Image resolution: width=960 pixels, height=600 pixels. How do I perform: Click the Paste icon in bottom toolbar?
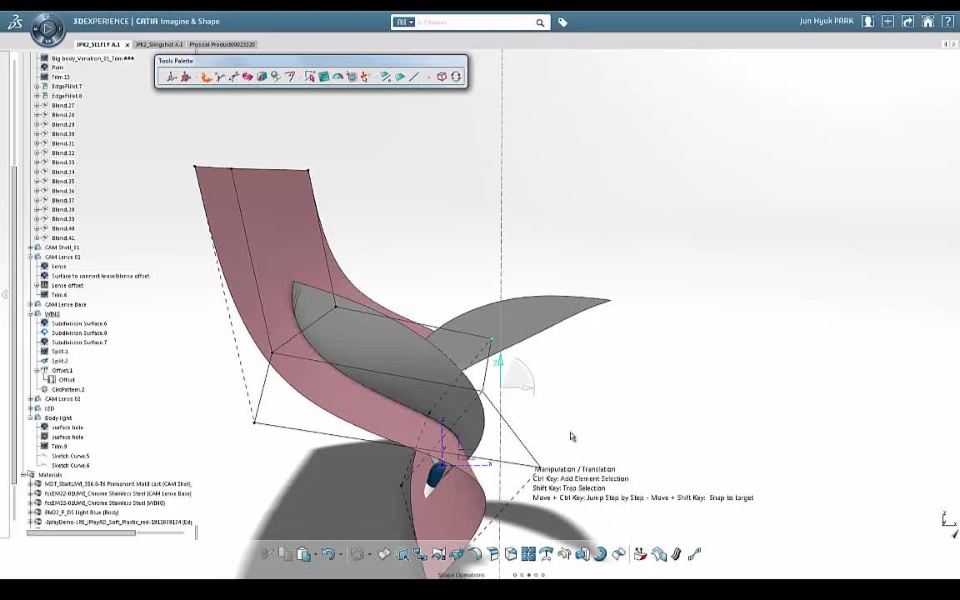304,555
